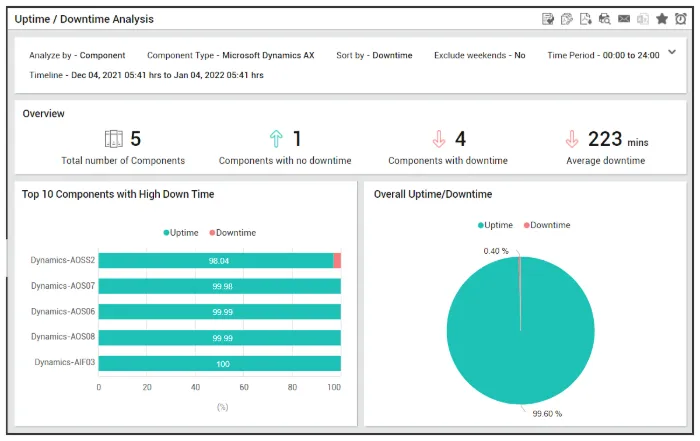Image resolution: width=700 pixels, height=441 pixels.
Task: Click the Sort by - Downtime filter
Action: (x=374, y=55)
